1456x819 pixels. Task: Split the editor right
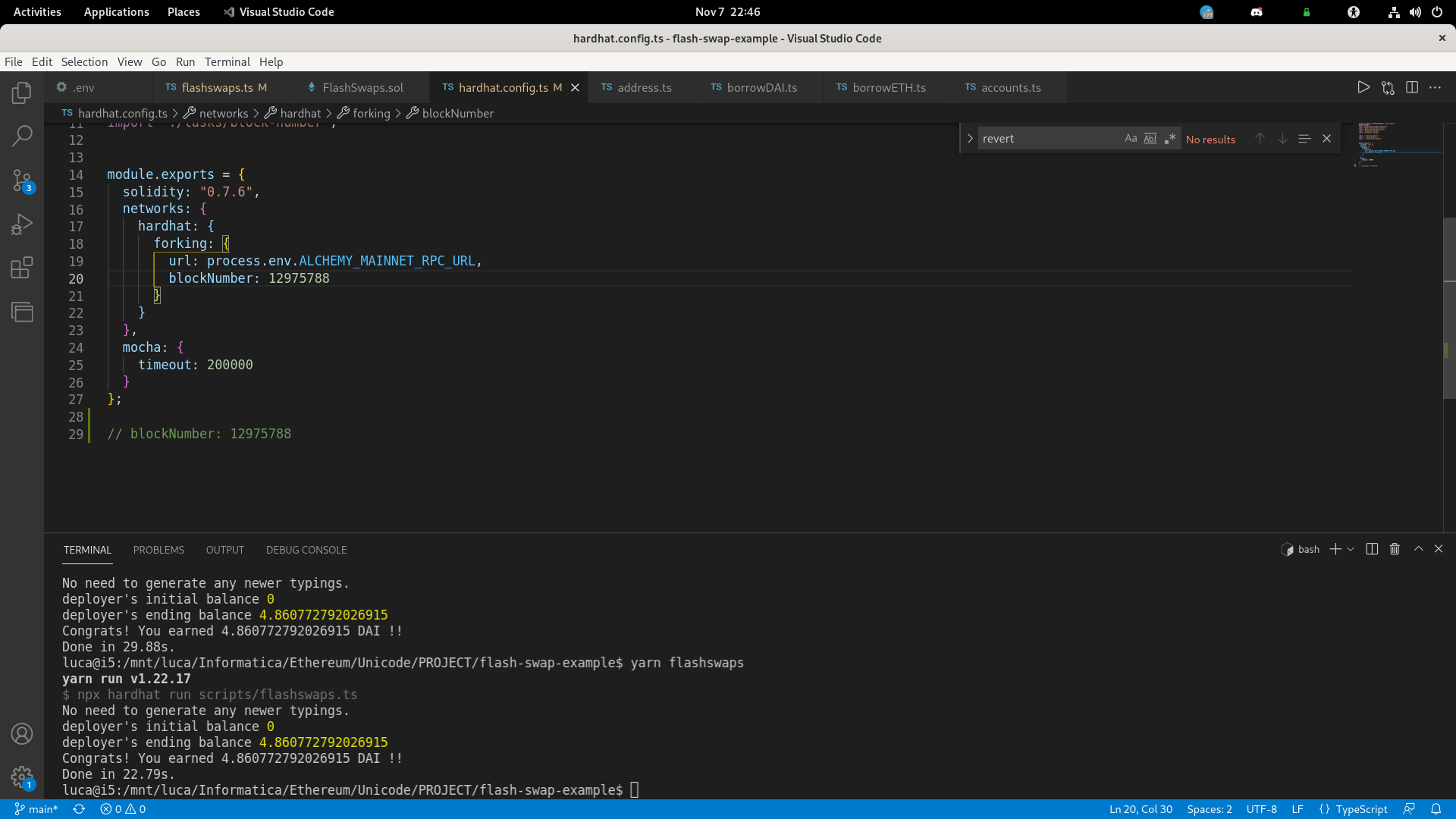click(x=1412, y=87)
